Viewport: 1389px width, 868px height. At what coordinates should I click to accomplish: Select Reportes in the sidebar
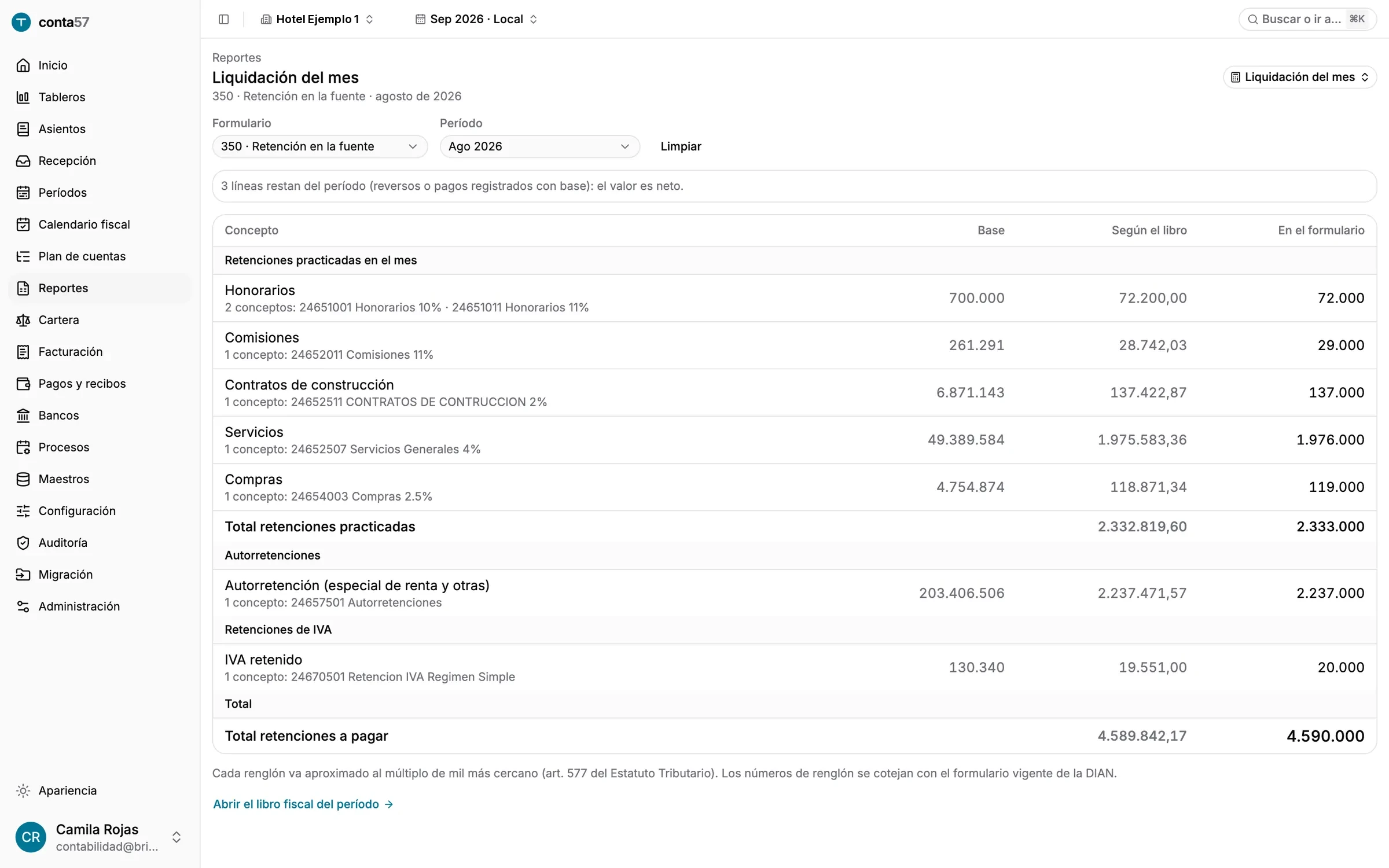coord(100,288)
